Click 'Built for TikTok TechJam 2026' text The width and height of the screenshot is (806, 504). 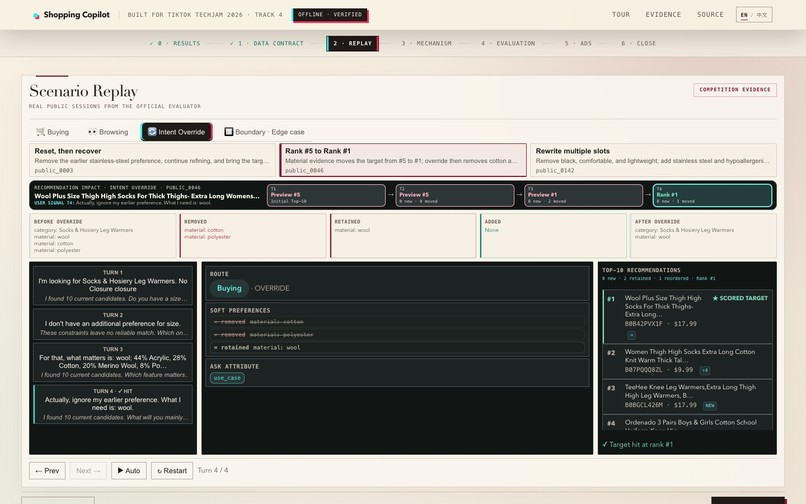(185, 15)
